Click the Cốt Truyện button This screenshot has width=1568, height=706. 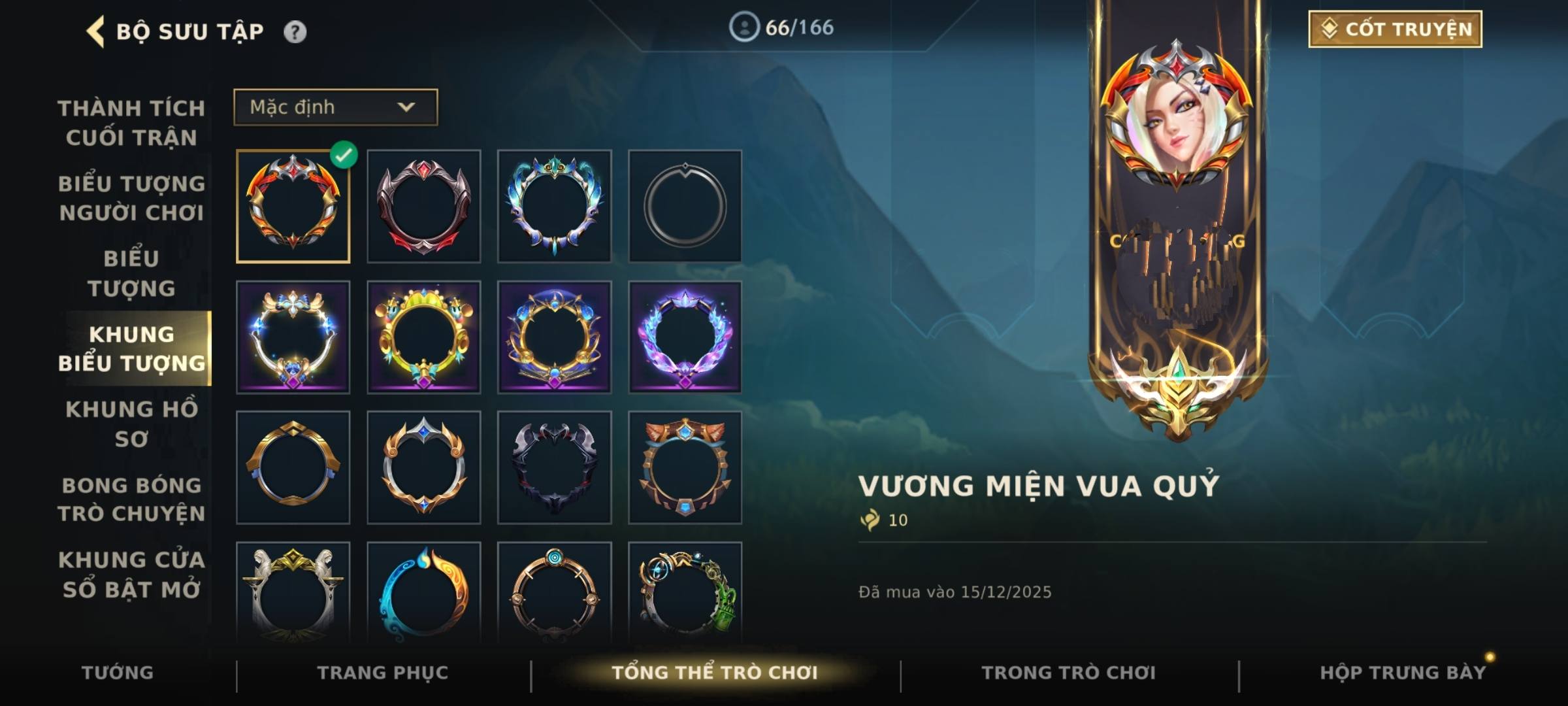click(1395, 29)
